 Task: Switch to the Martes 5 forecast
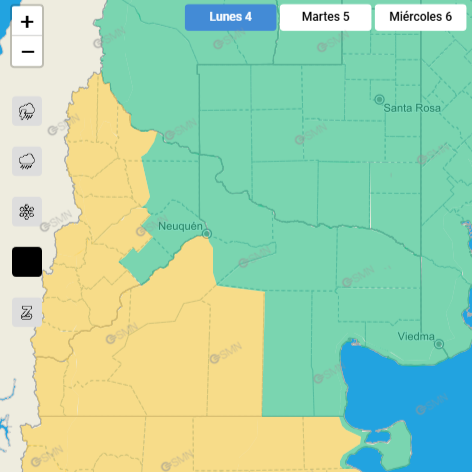325,17
